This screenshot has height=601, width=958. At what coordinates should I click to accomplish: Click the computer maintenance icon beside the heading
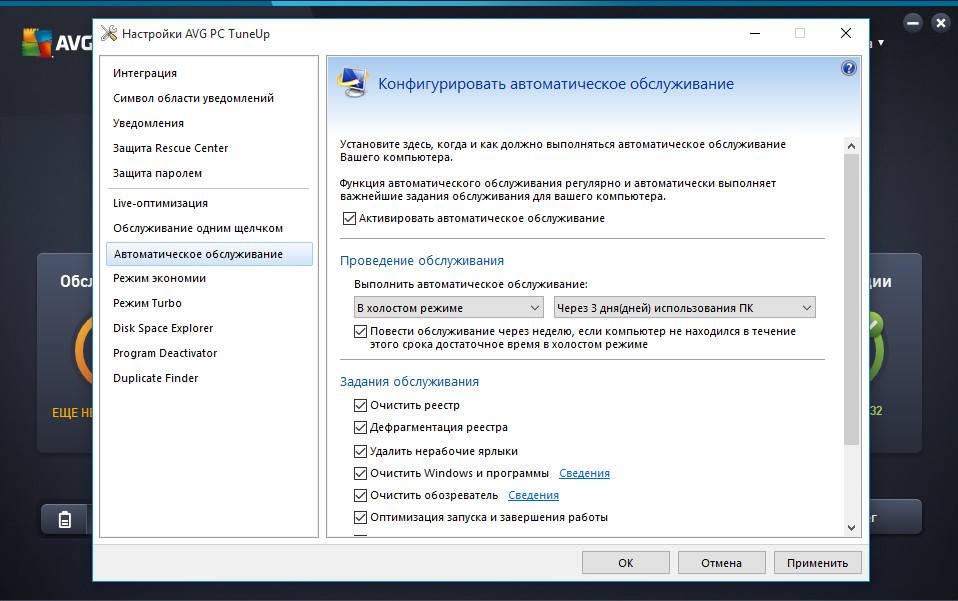point(354,83)
